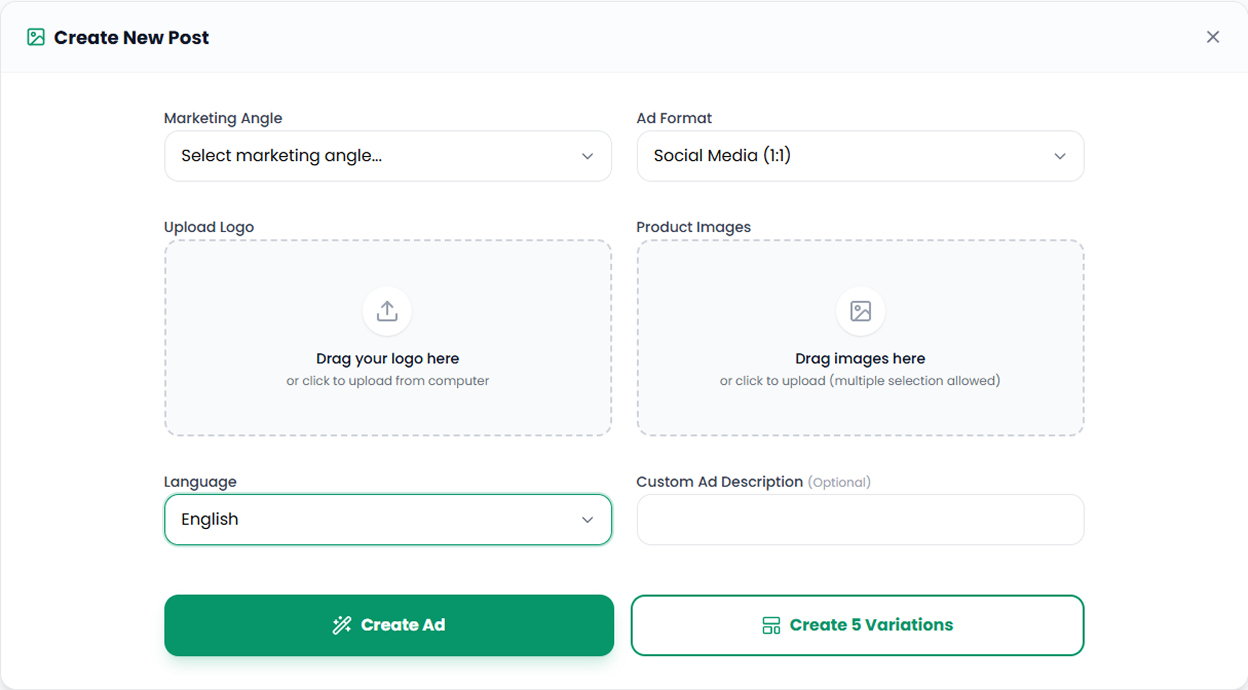The height and width of the screenshot is (690, 1248).
Task: Click the chevron on the Marketing Angle dropdown
Action: 589,156
